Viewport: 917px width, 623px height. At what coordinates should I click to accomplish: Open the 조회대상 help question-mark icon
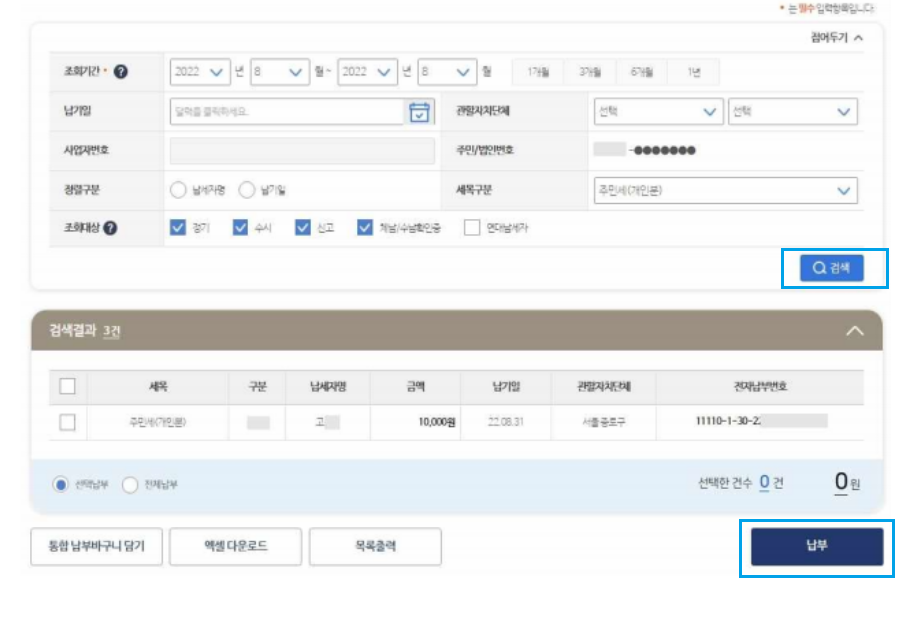pyautogui.click(x=110, y=228)
